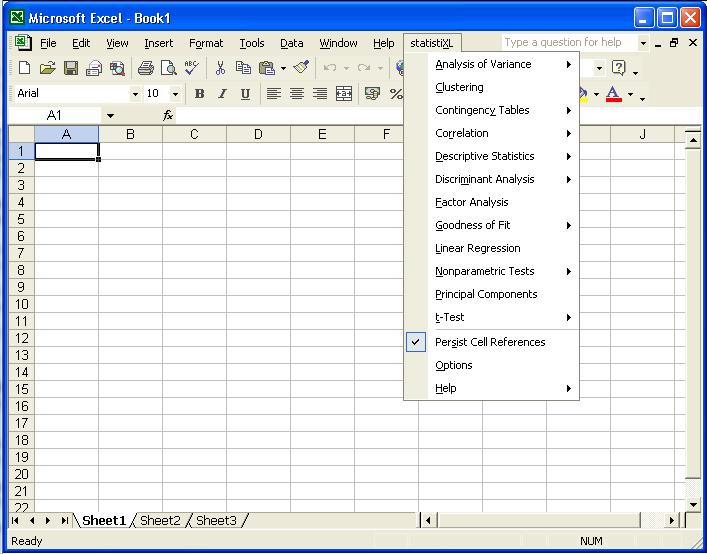Open Descriptive Statistics submenu
Viewport: 707px width, 554px height.
[491, 156]
